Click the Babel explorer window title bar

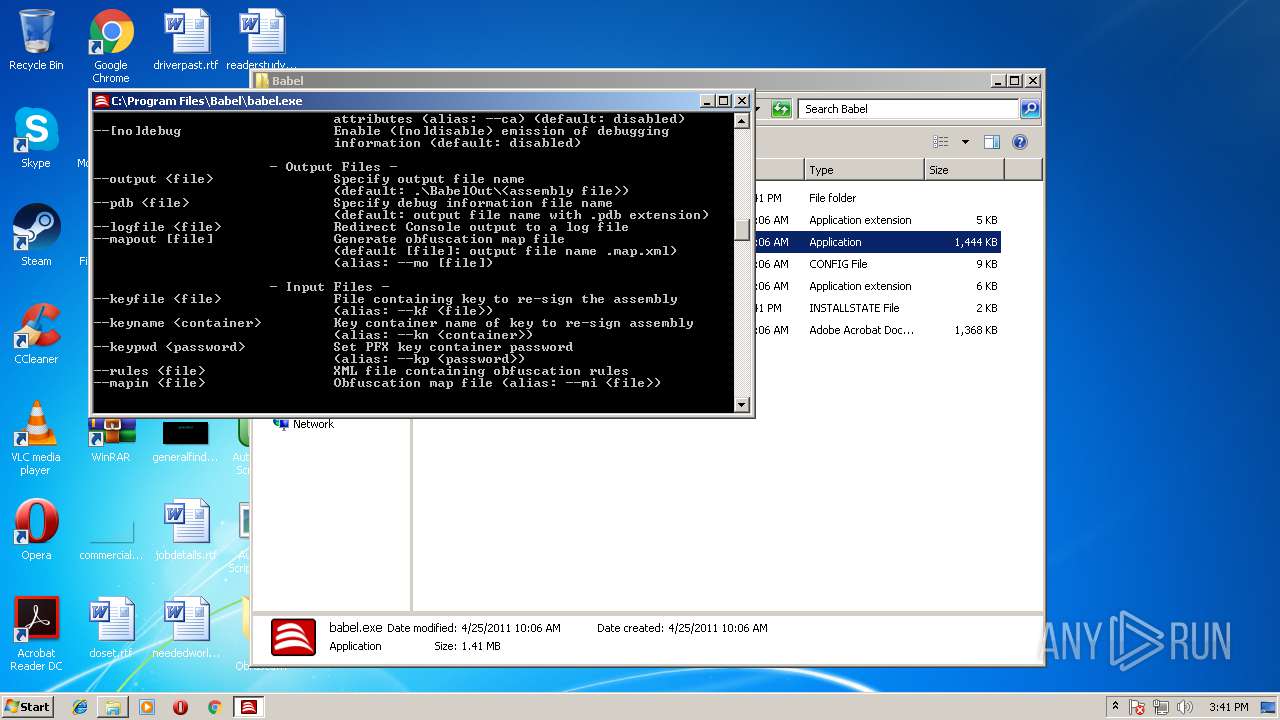(620, 80)
